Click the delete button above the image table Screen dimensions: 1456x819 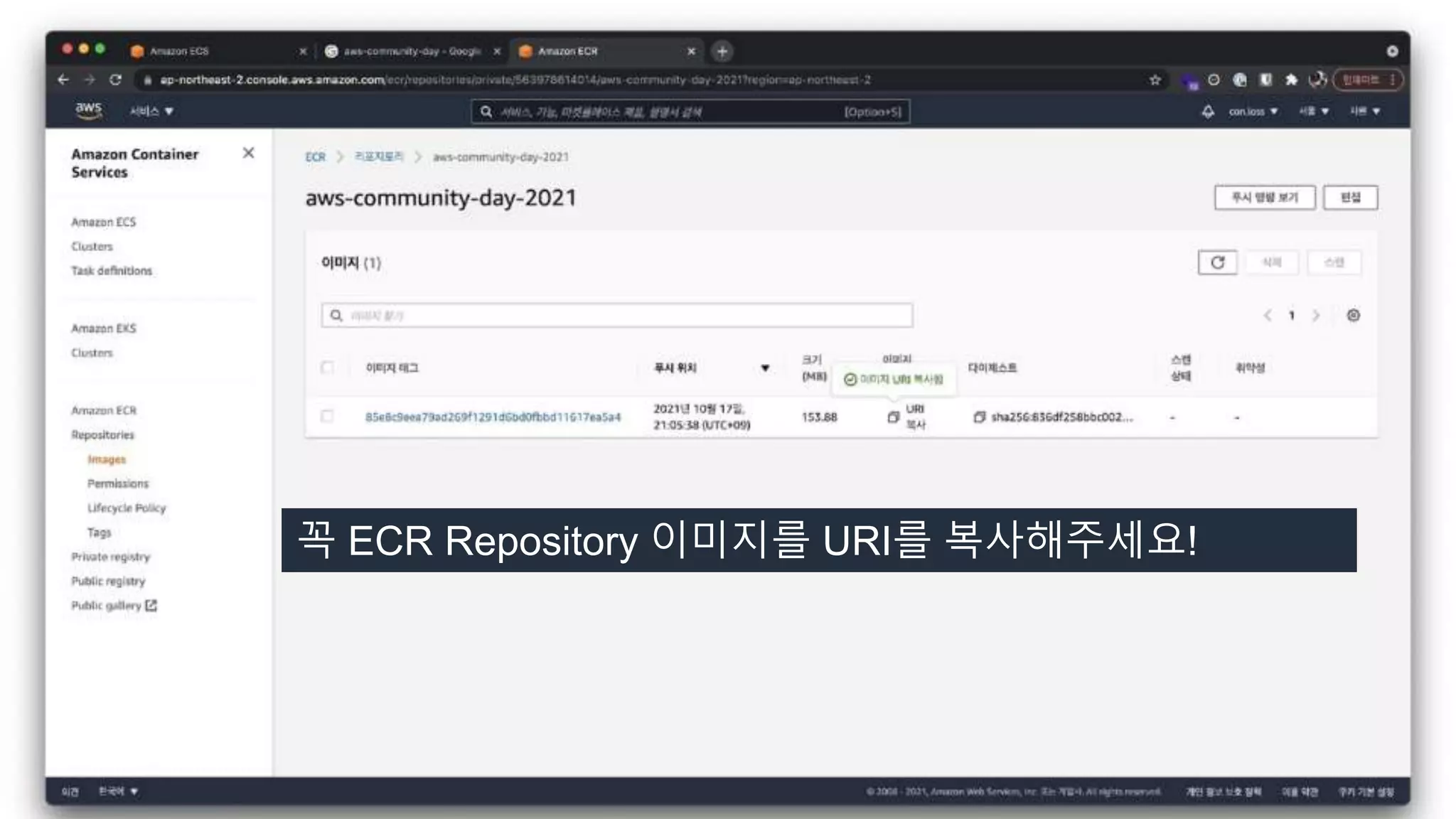pyautogui.click(x=1271, y=262)
